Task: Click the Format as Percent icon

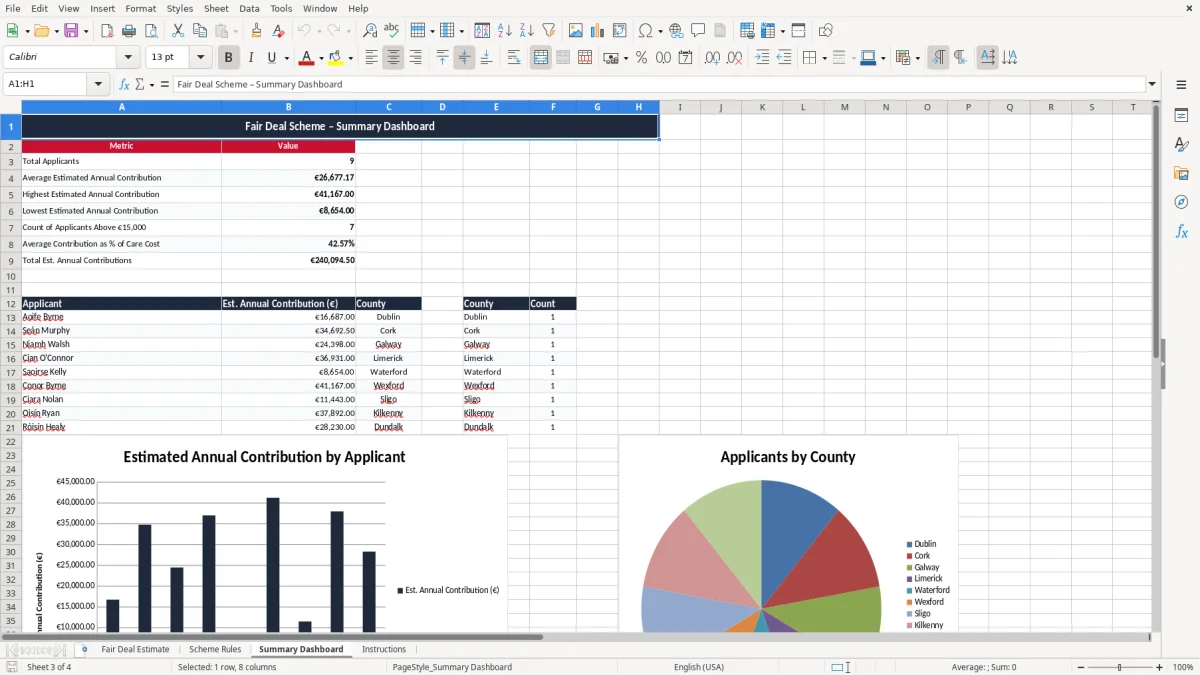Action: pyautogui.click(x=641, y=58)
